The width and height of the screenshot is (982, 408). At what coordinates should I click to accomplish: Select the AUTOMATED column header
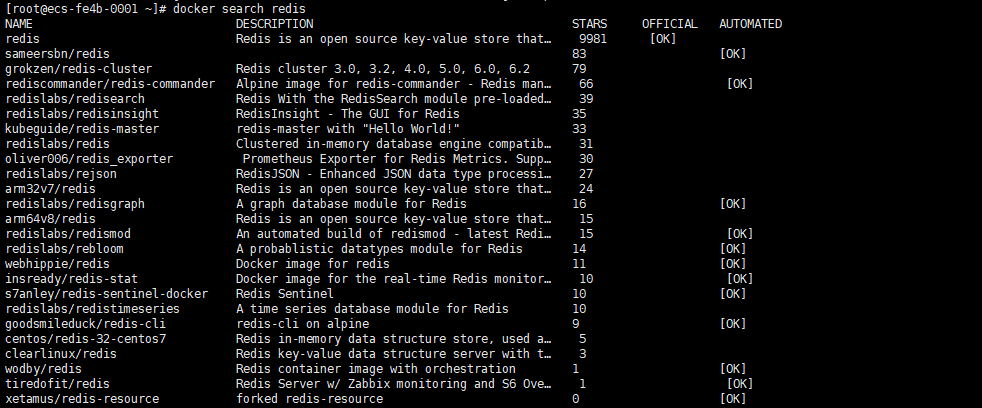(x=750, y=24)
